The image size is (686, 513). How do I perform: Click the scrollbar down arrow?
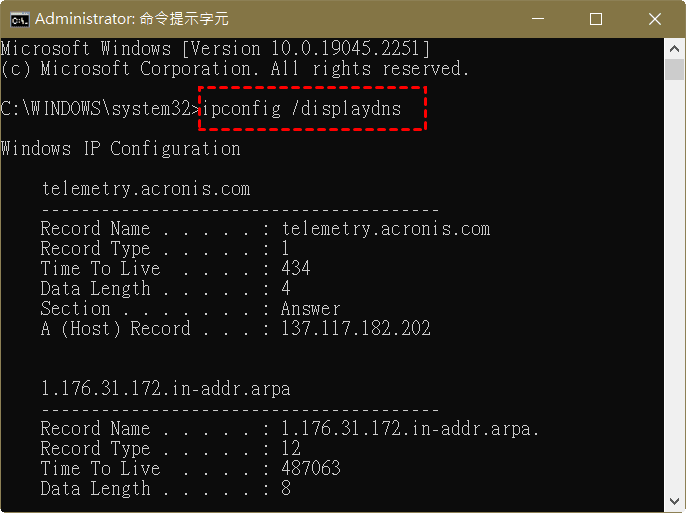pyautogui.click(x=675, y=502)
